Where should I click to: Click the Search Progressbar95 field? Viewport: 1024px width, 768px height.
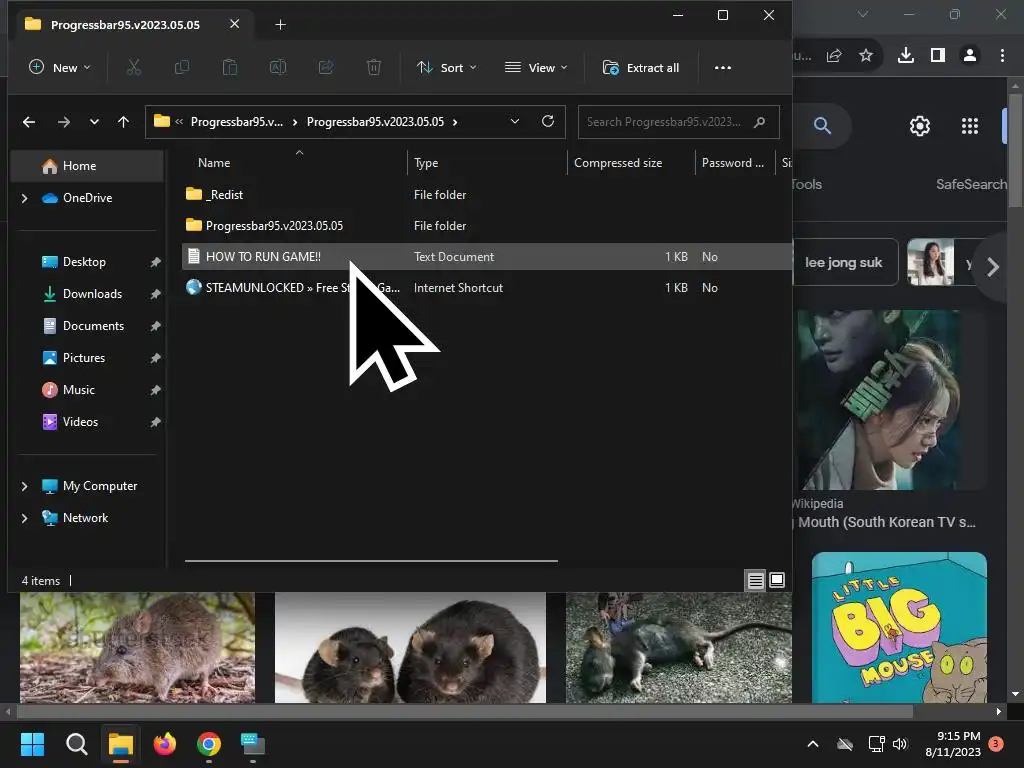(679, 122)
